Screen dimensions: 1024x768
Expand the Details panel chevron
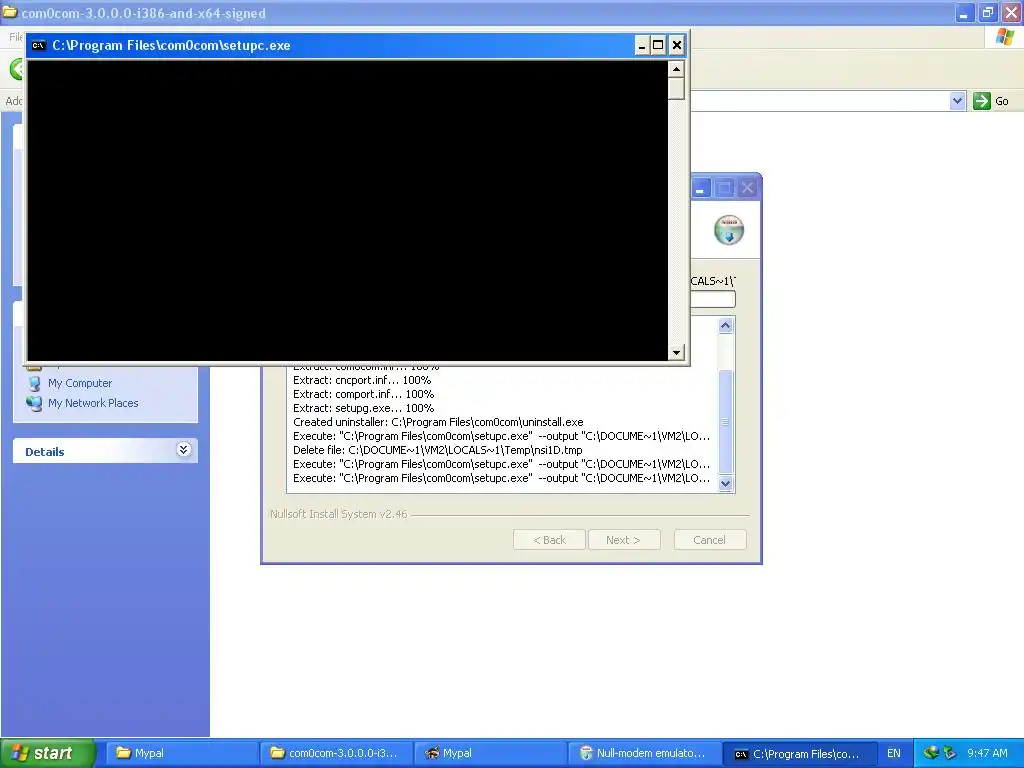(x=184, y=450)
